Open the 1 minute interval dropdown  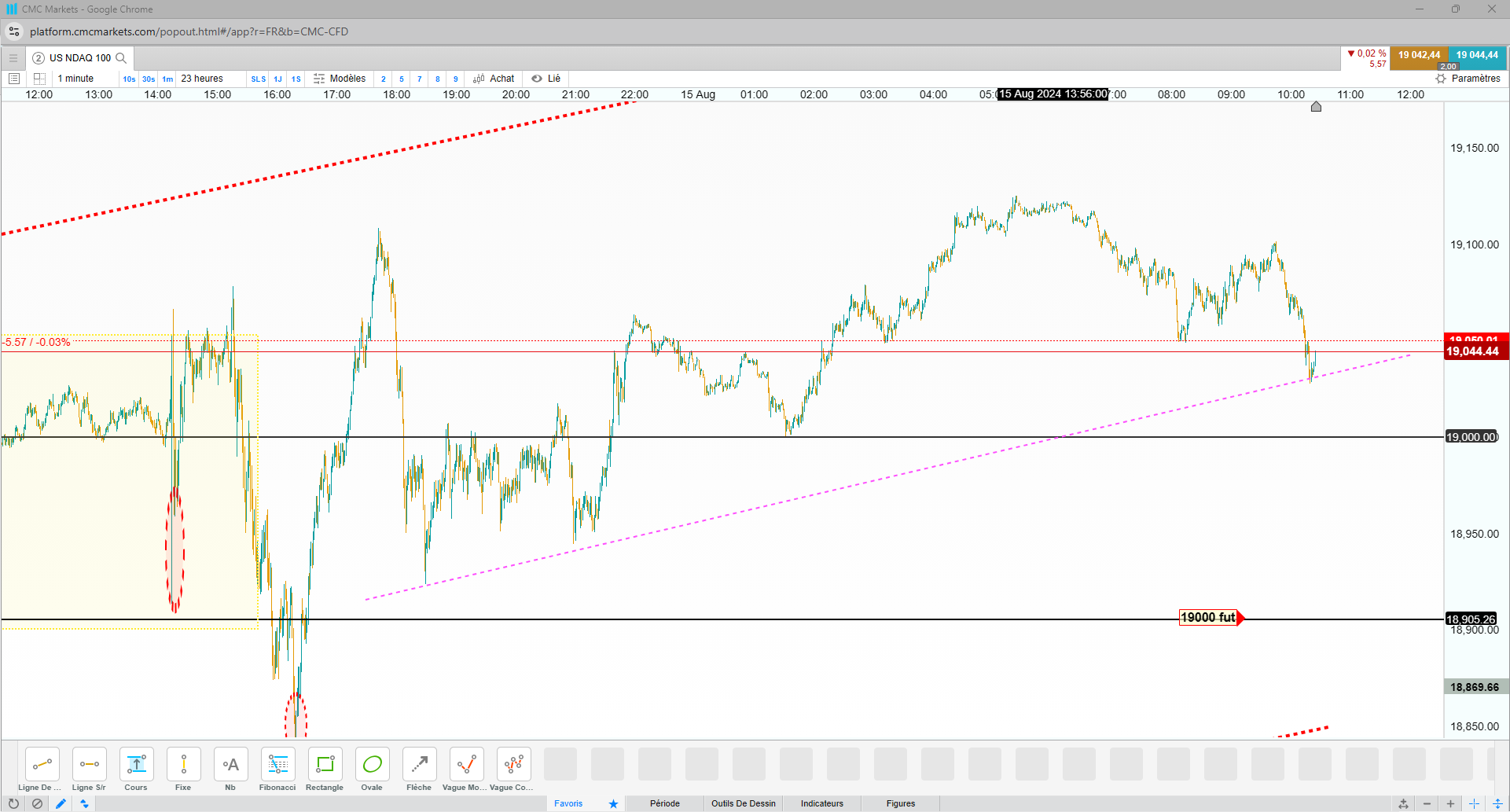[76, 79]
